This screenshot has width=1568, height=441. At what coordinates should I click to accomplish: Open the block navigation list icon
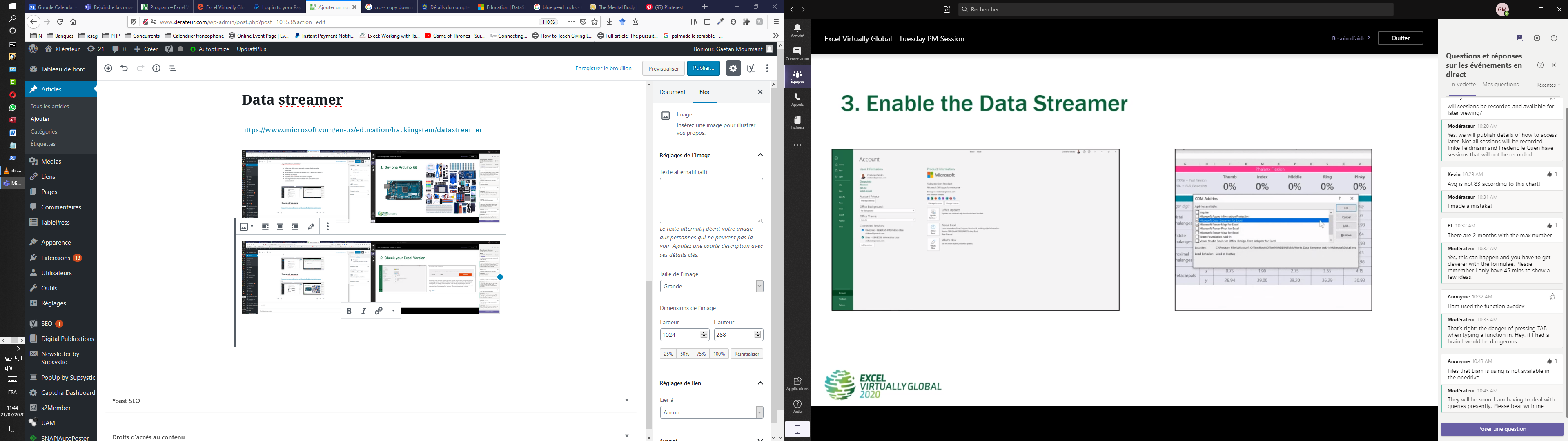pyautogui.click(x=173, y=68)
